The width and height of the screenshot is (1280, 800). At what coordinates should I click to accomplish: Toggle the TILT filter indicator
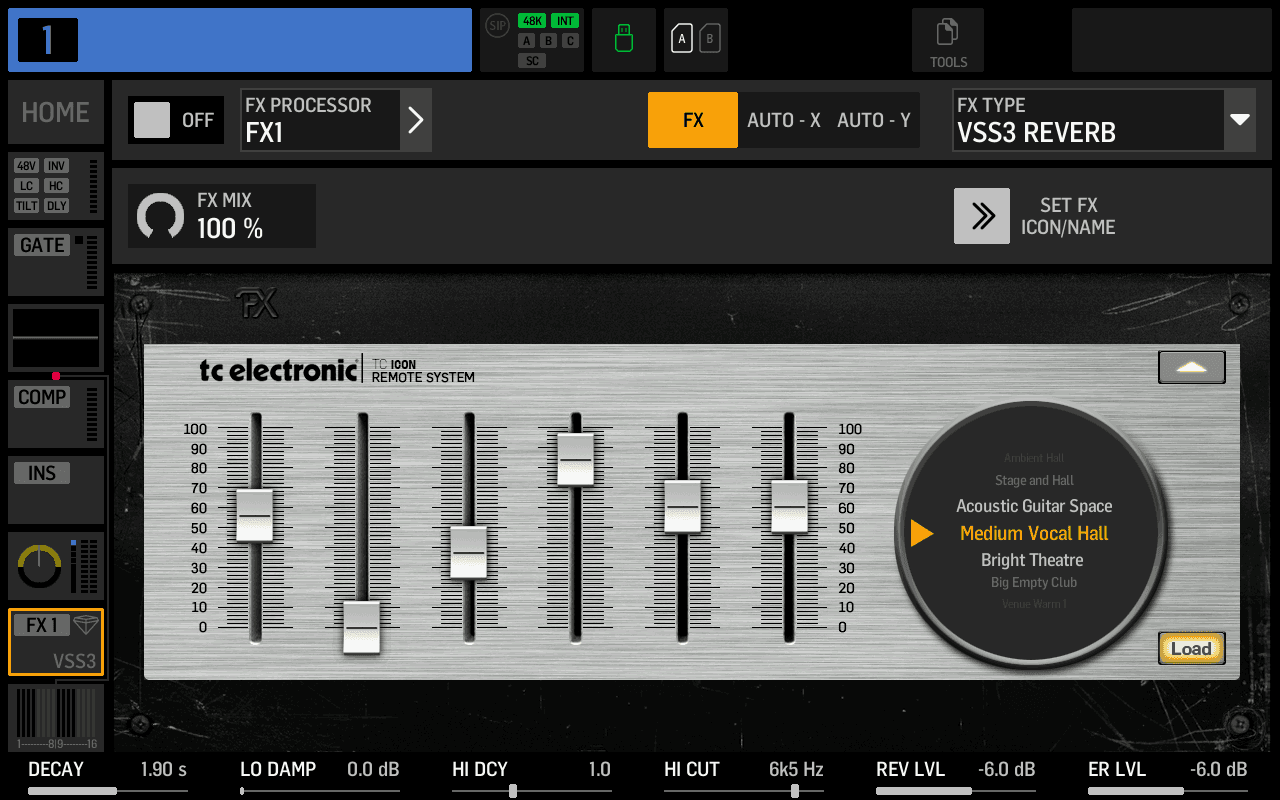click(27, 206)
